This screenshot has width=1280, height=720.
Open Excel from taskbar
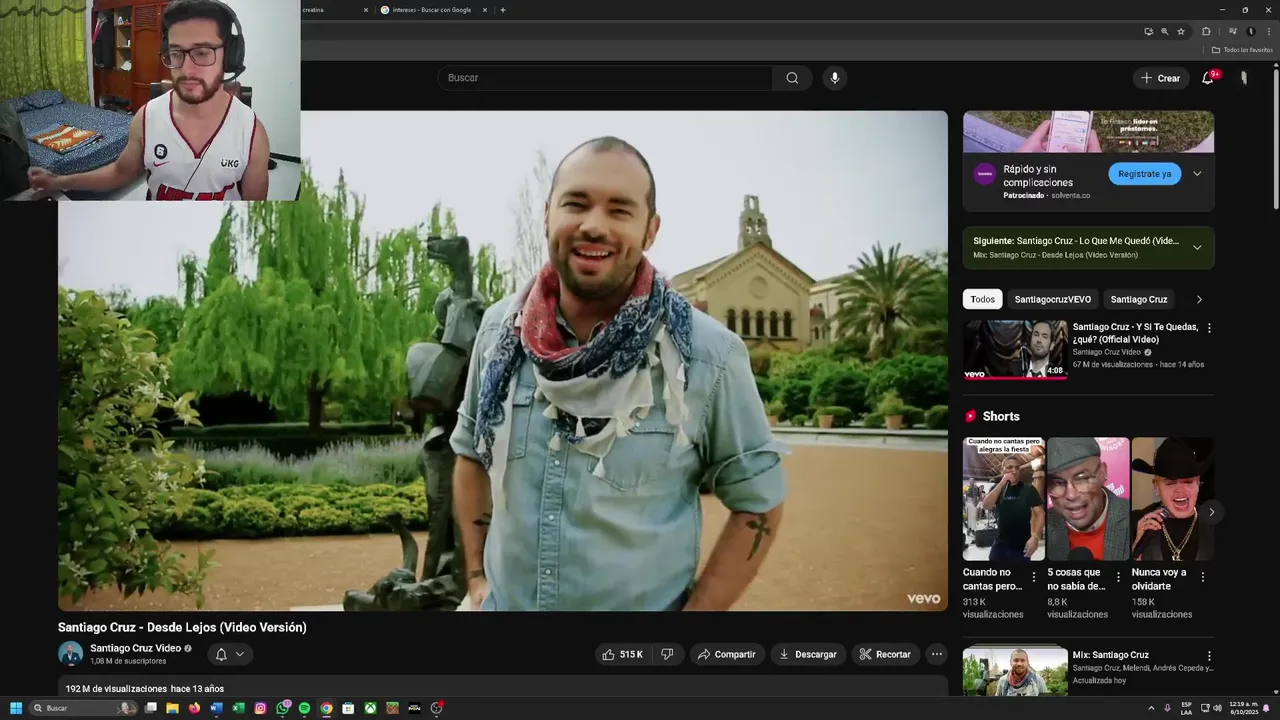point(238,708)
